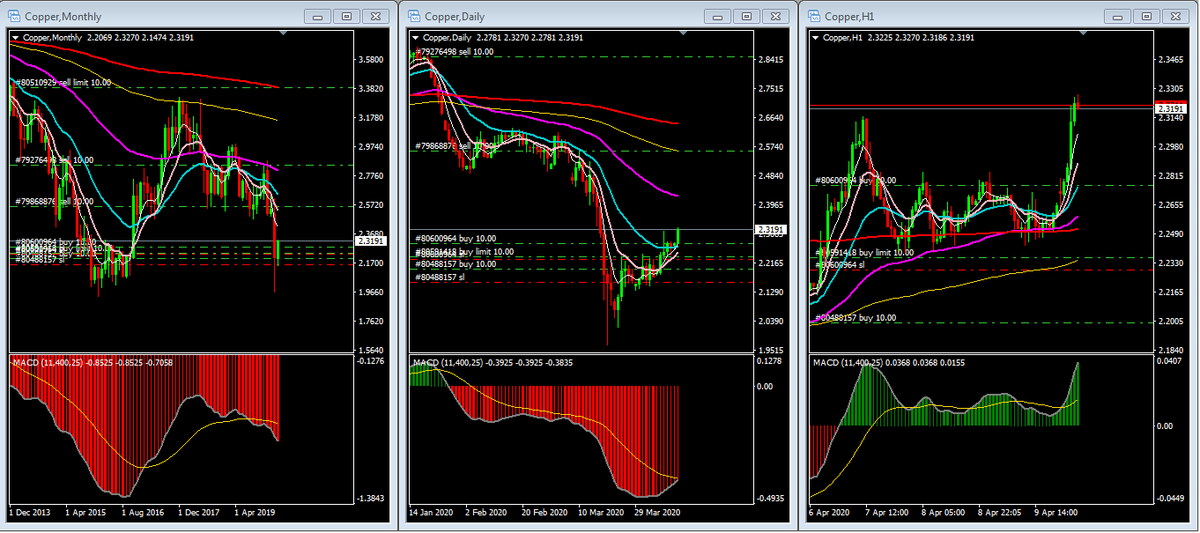The height and width of the screenshot is (533, 1200).
Task: Minimize the Copper,Monthly chart window
Action: [x=317, y=16]
